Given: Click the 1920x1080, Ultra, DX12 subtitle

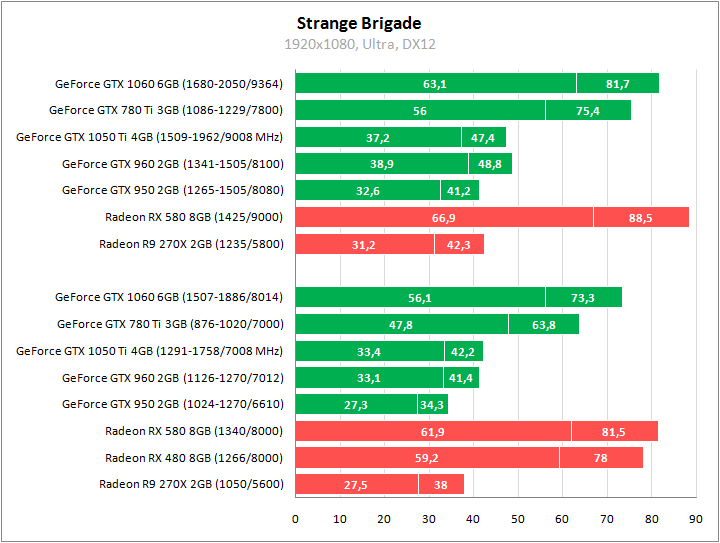Looking at the screenshot, I should 359,44.
